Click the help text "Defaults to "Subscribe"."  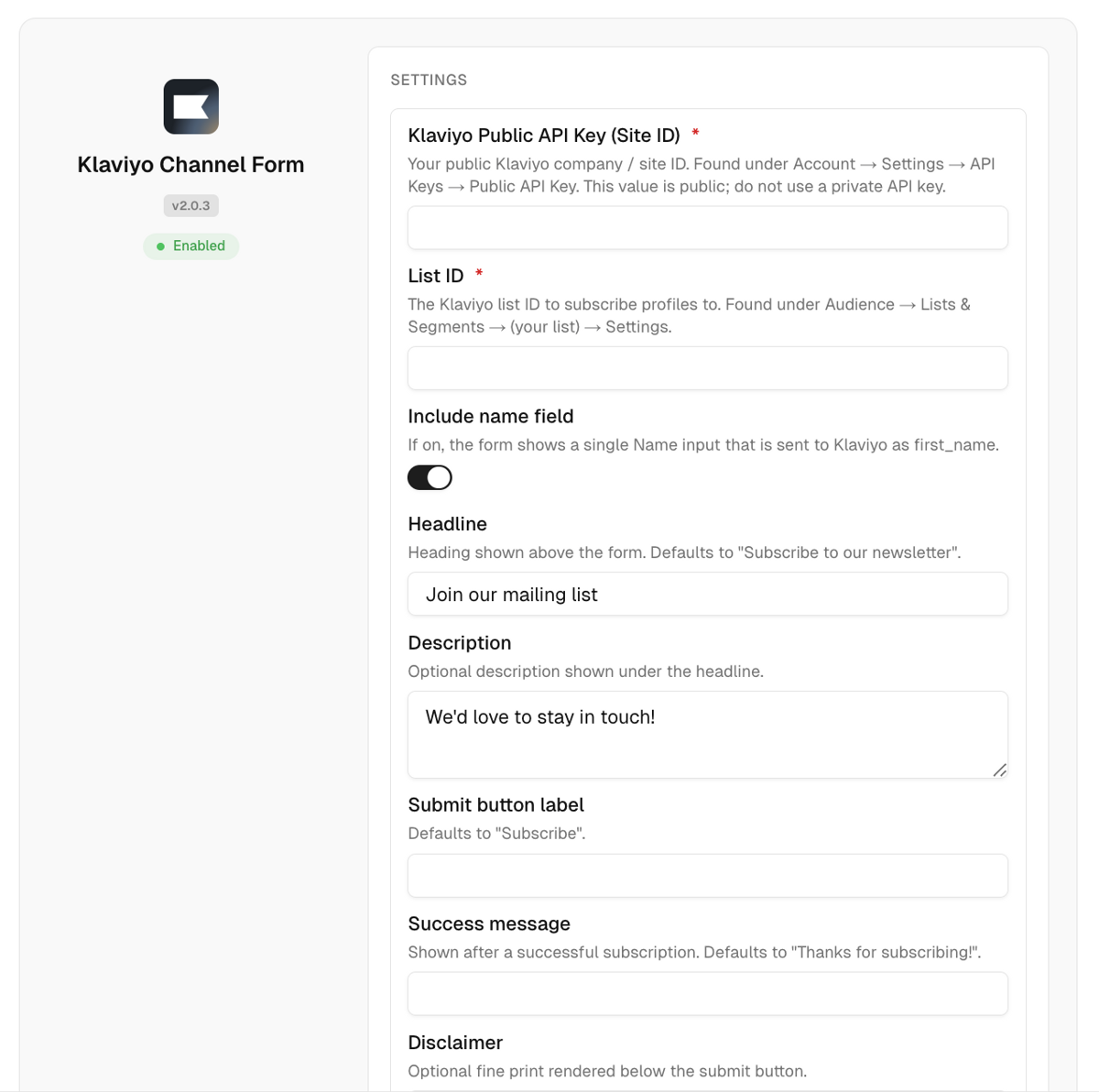496,834
